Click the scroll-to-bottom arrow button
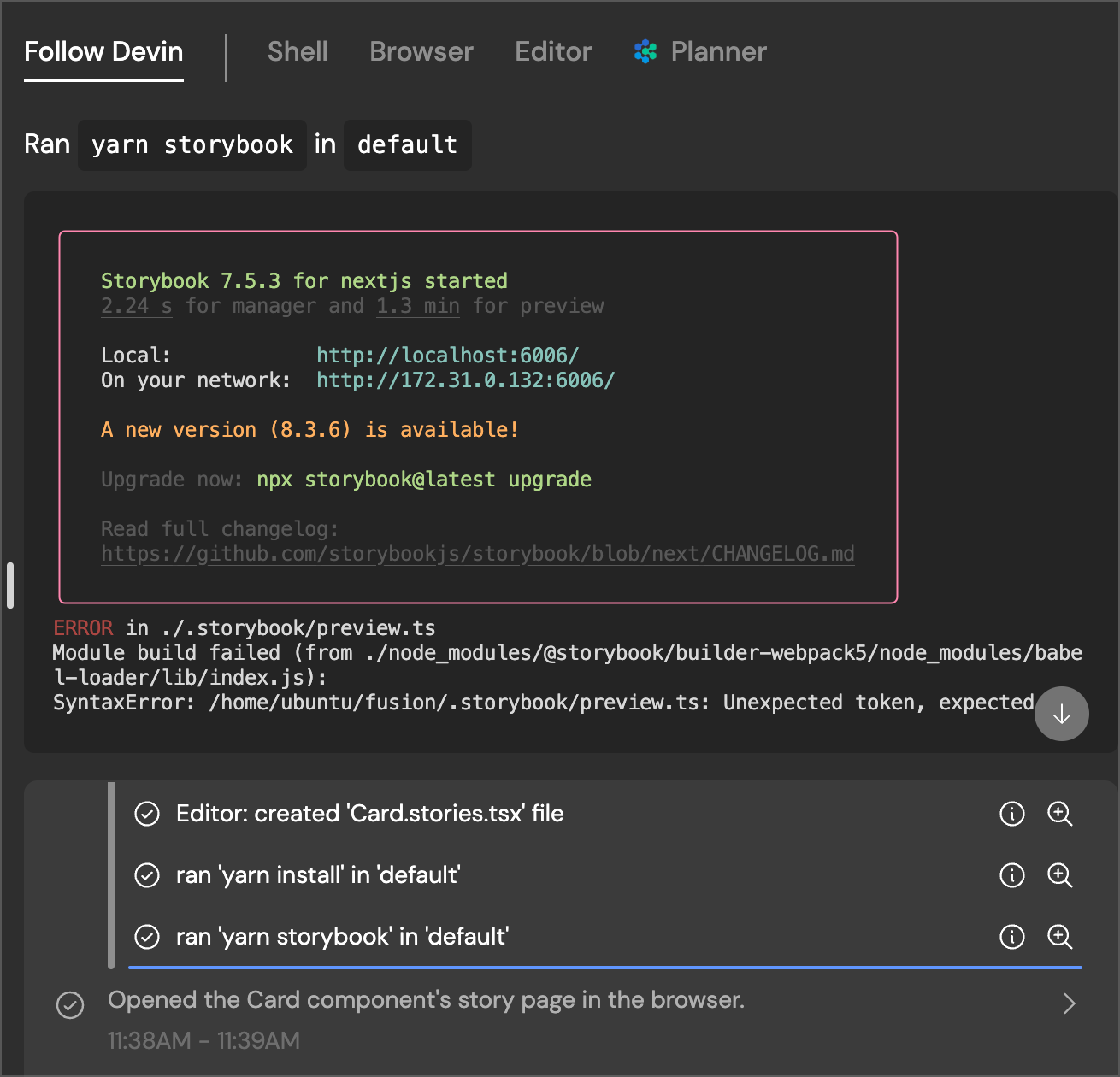This screenshot has width=1120, height=1077. [1061, 714]
